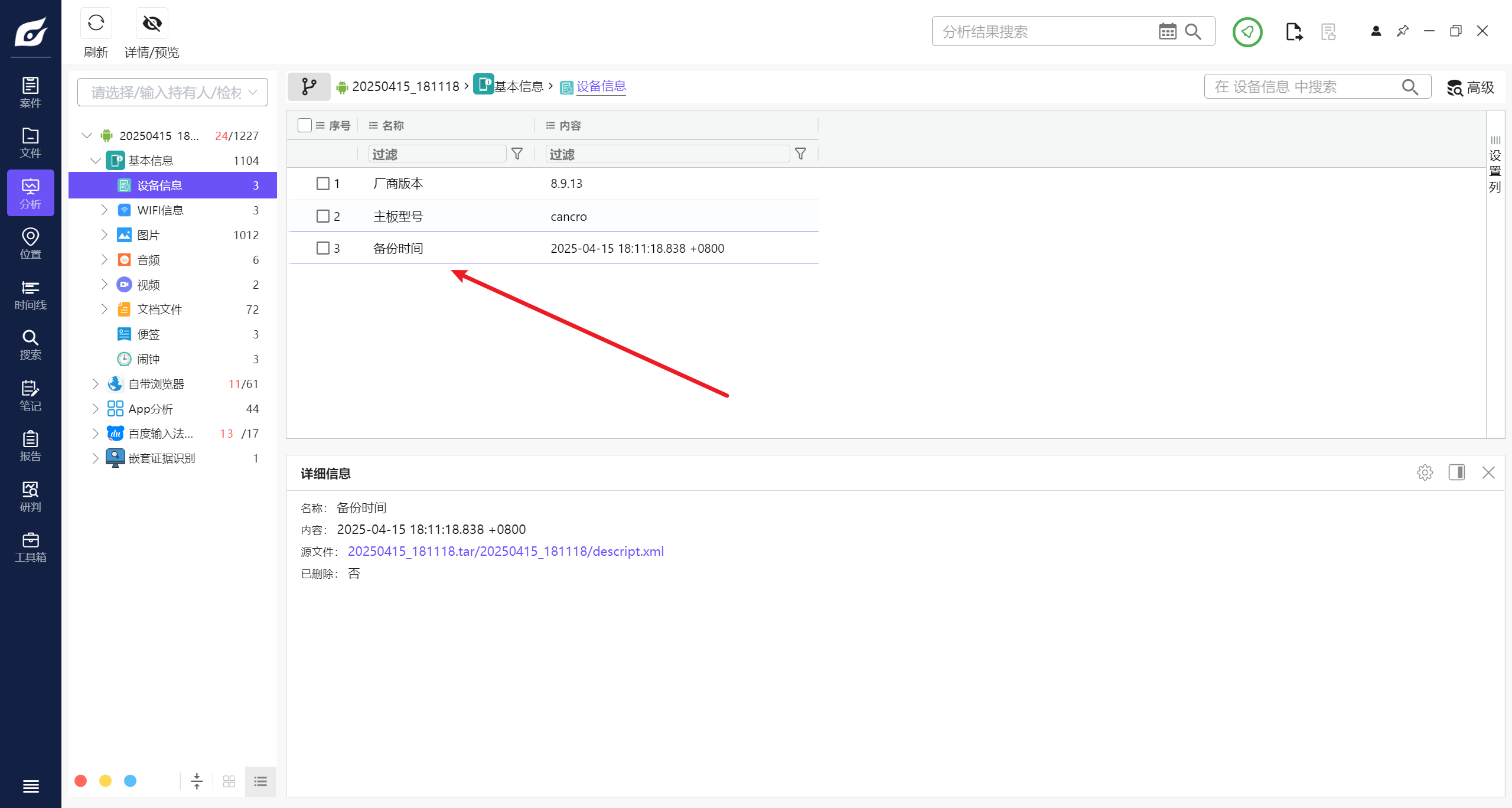Open detail panel gear settings icon

pyautogui.click(x=1425, y=473)
